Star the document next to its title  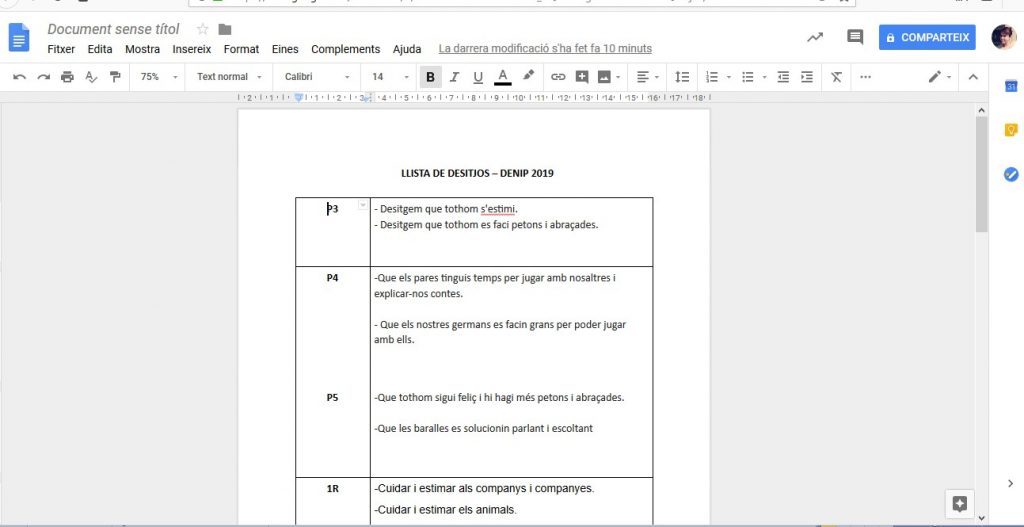202,29
